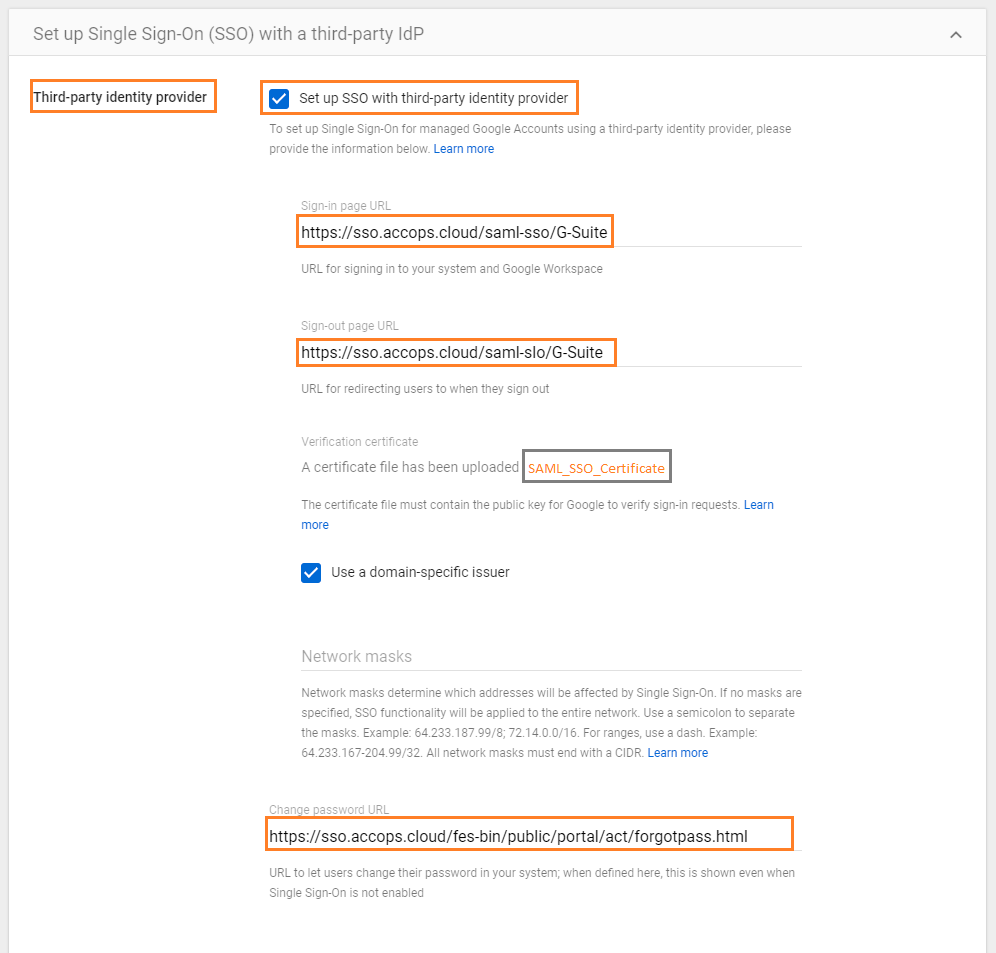Uncheck the 'Set up SSO with third-party identity provider' checkbox

pyautogui.click(x=280, y=99)
